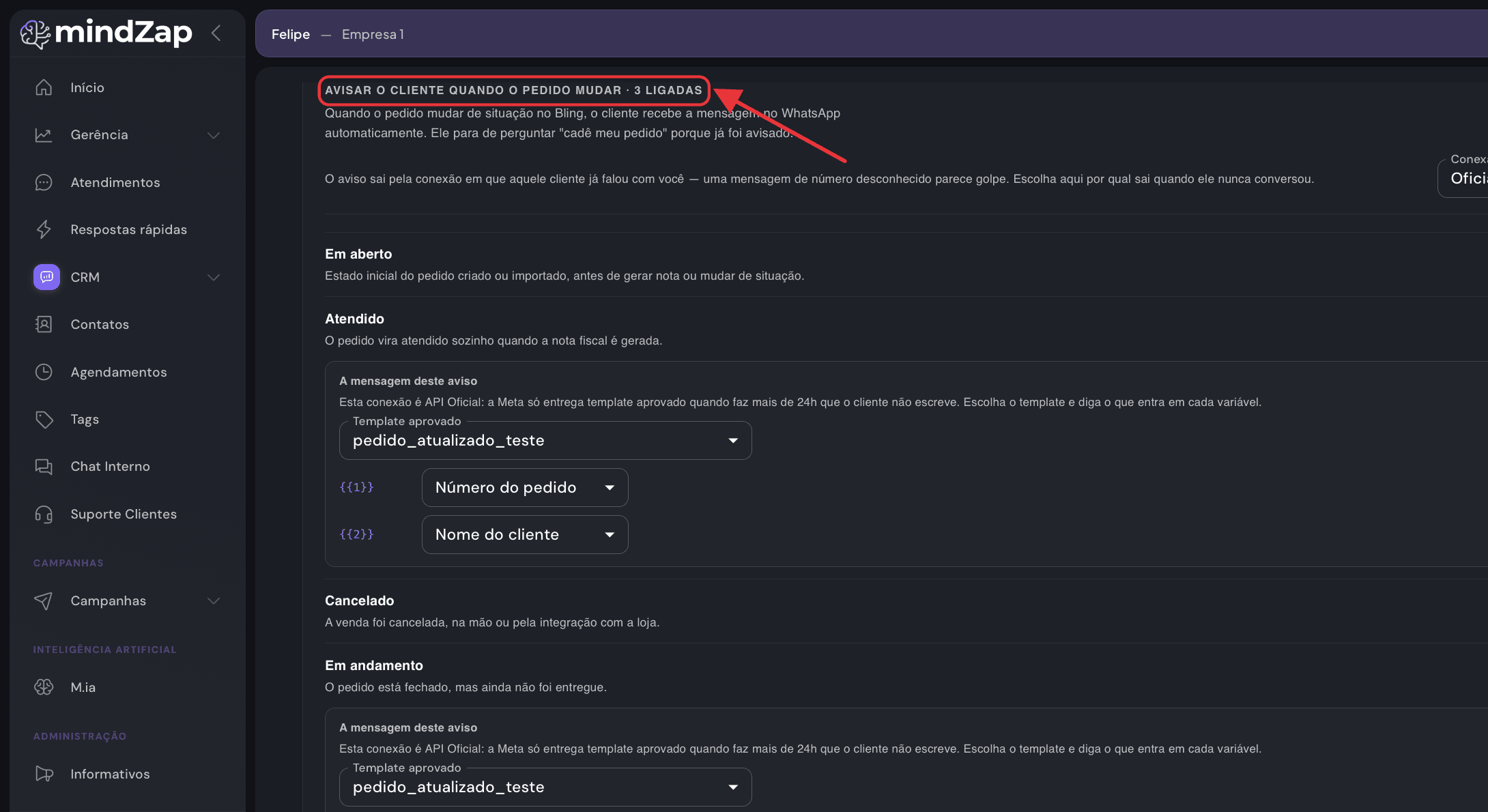Open Atendimentos chat bubble icon
Viewport: 1488px width, 812px height.
[x=44, y=182]
